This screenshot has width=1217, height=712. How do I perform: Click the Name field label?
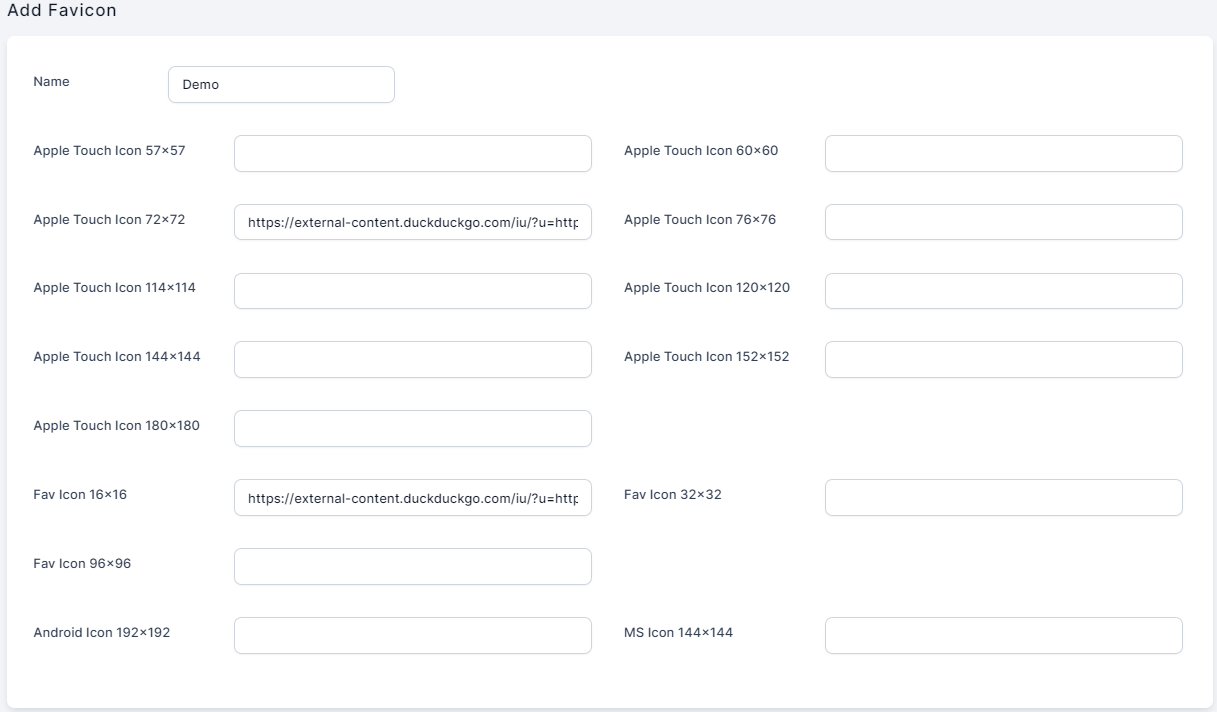point(52,82)
